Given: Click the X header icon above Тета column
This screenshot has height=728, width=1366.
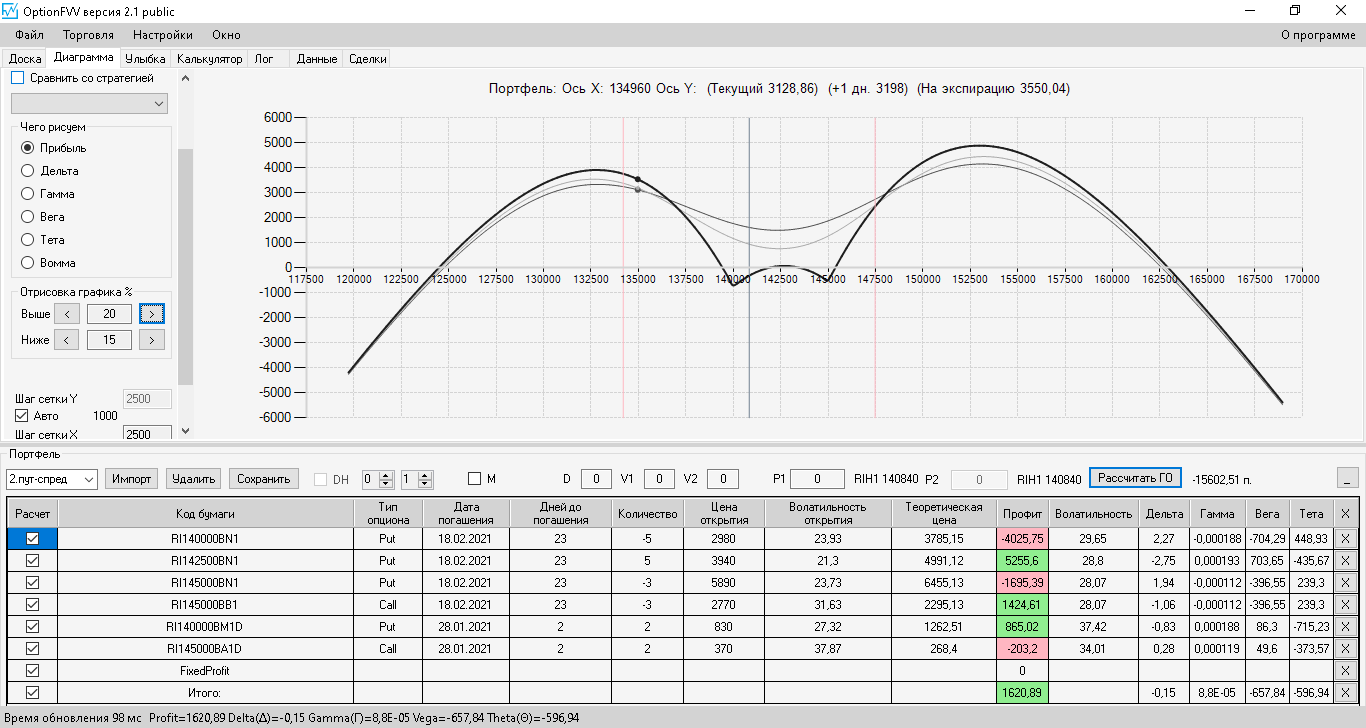Looking at the screenshot, I should [x=1344, y=513].
